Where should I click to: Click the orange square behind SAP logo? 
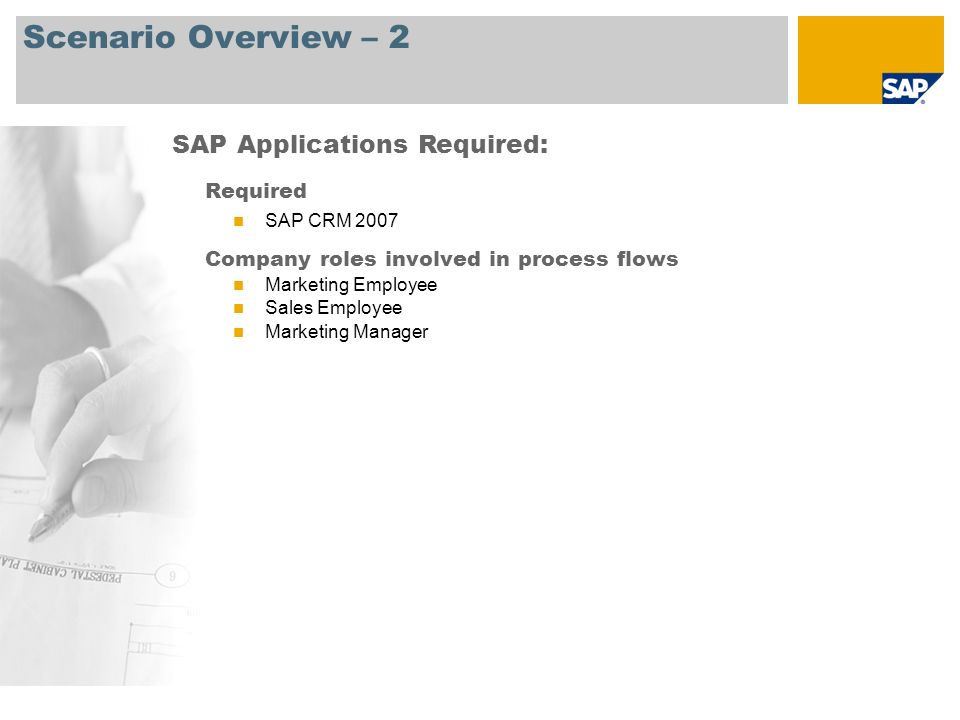click(x=870, y=59)
